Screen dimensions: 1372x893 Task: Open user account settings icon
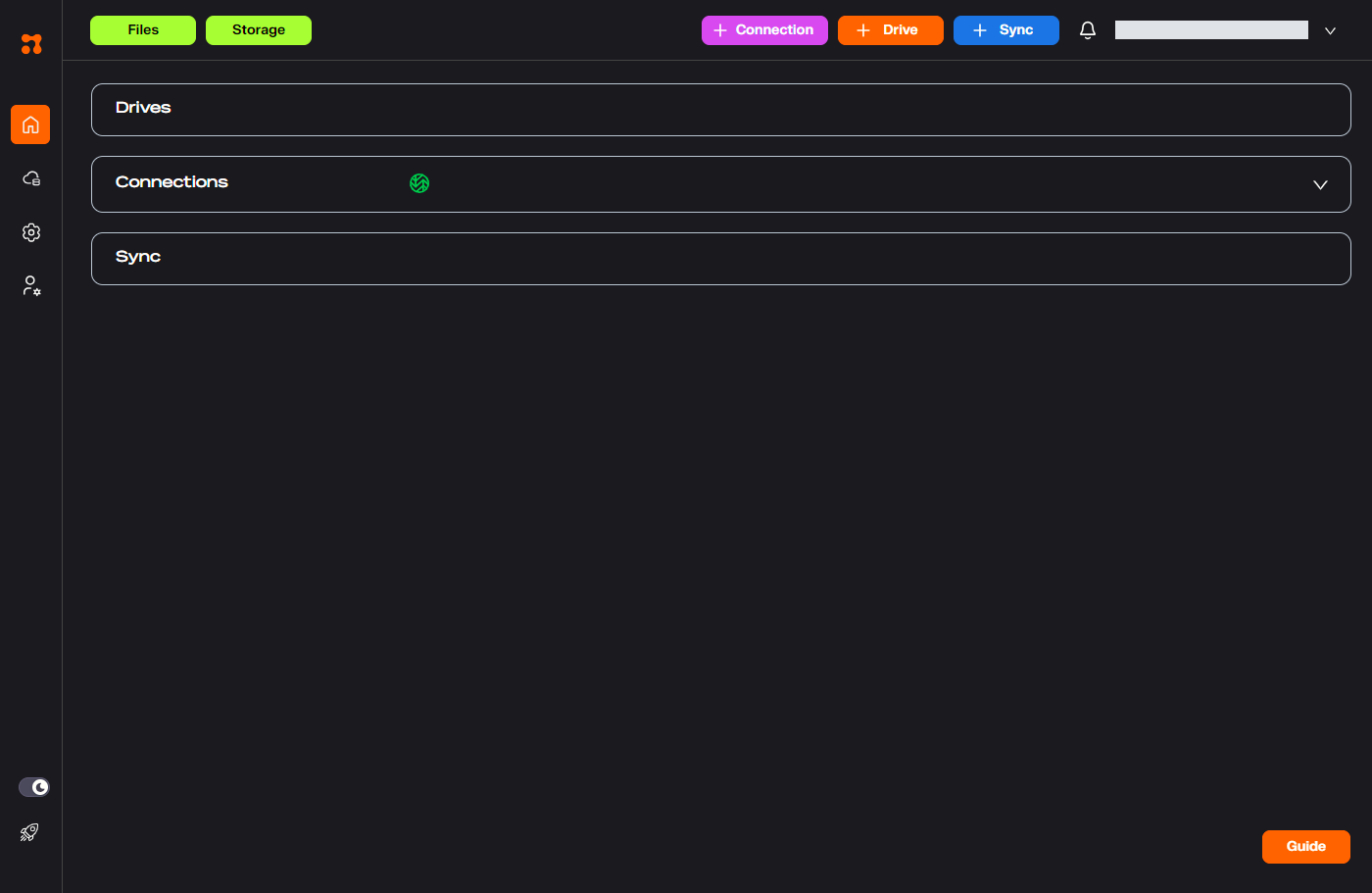pos(31,286)
